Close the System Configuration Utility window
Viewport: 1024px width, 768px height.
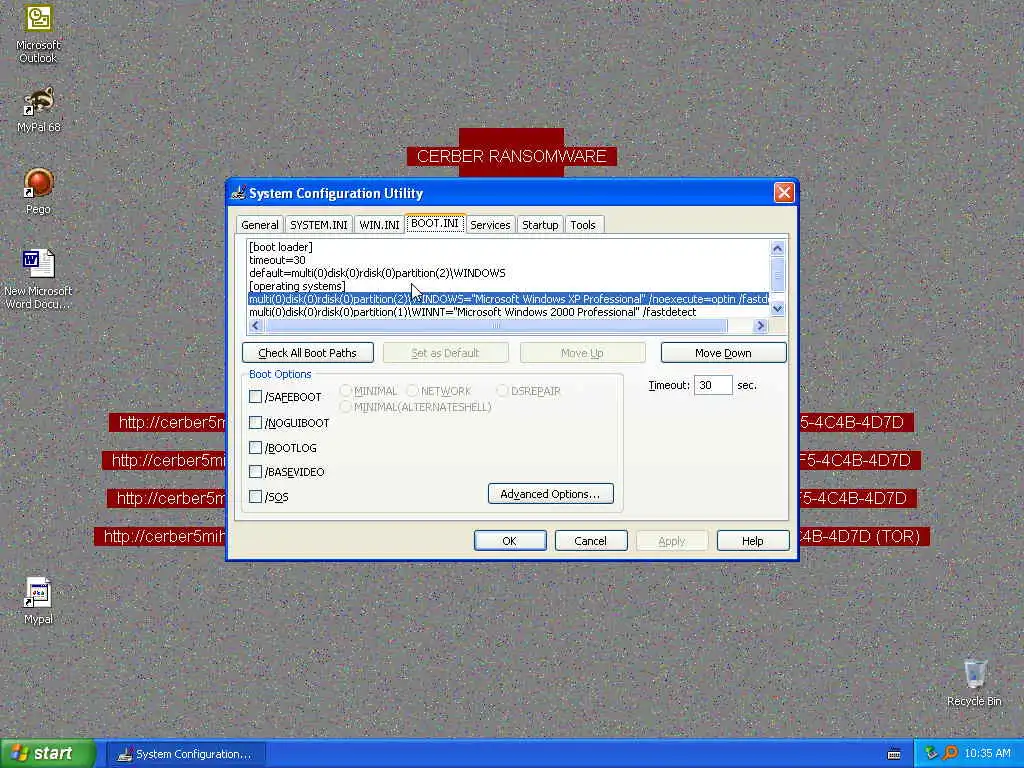point(784,193)
